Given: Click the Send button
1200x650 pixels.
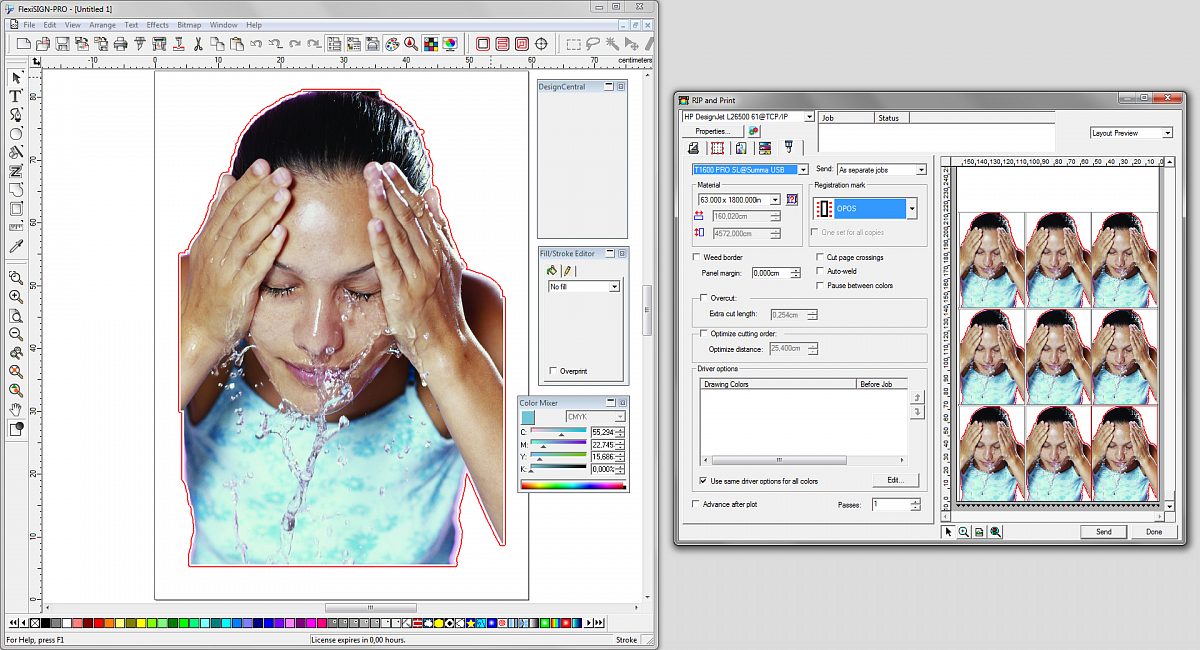Looking at the screenshot, I should (1103, 532).
